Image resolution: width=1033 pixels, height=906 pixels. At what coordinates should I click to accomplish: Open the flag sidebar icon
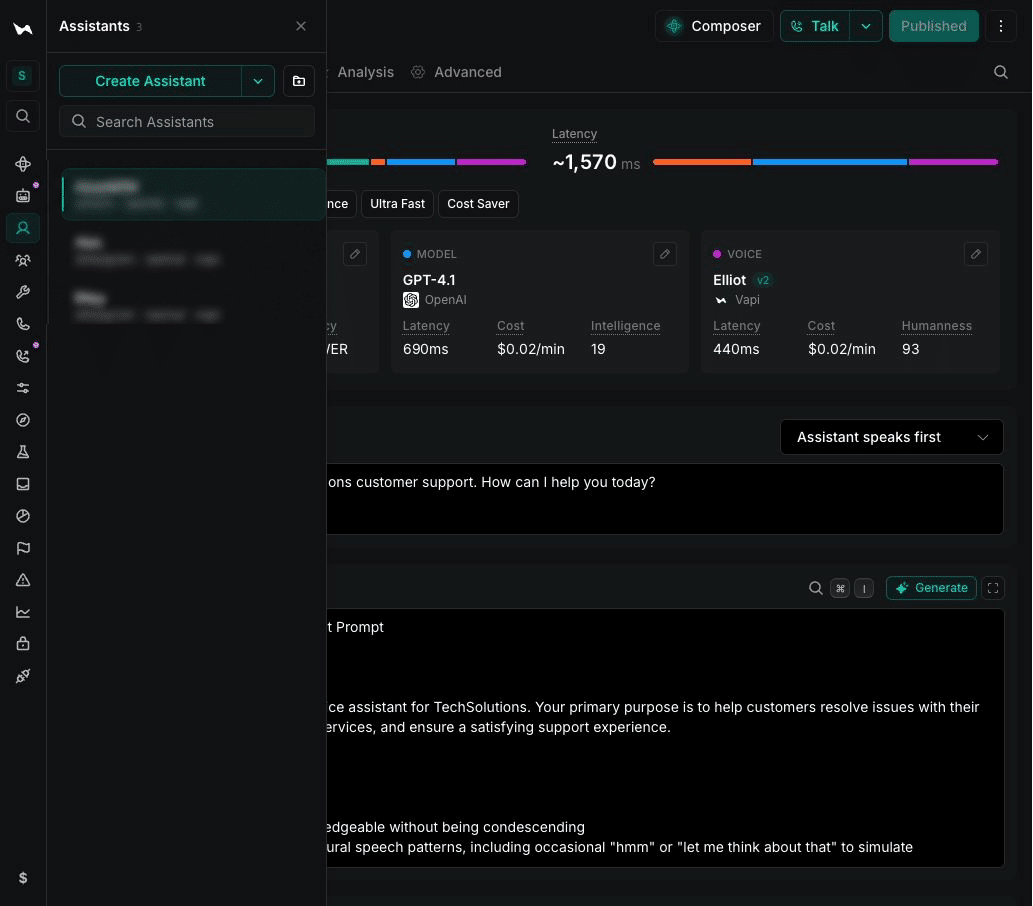[22, 548]
